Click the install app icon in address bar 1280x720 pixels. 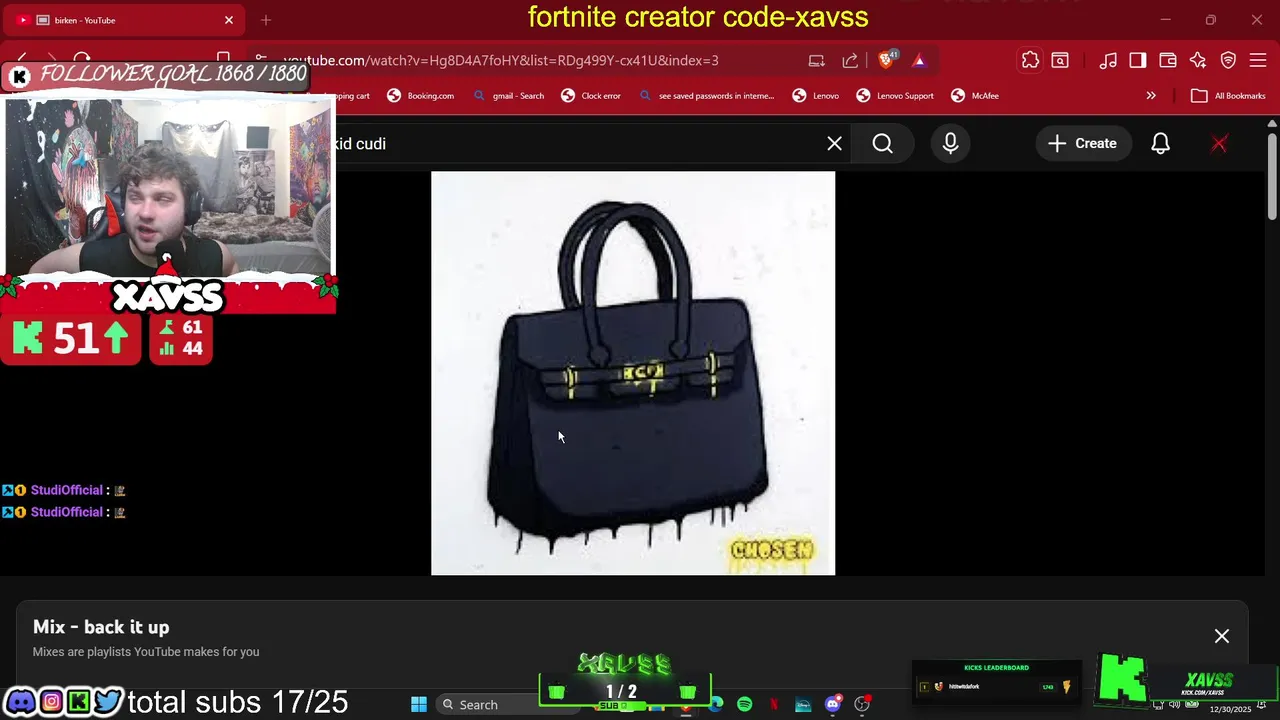click(816, 60)
